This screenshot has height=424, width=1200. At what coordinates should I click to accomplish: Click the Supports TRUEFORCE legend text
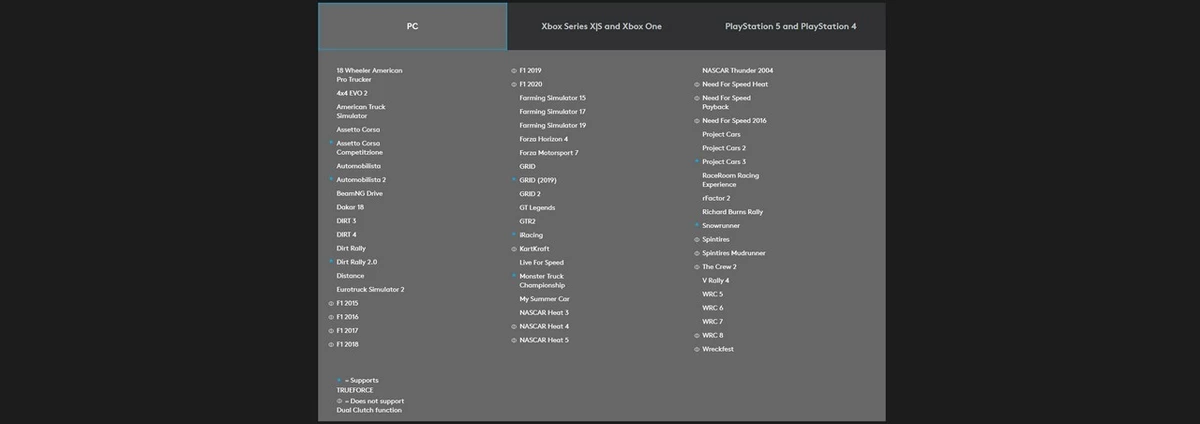357,385
